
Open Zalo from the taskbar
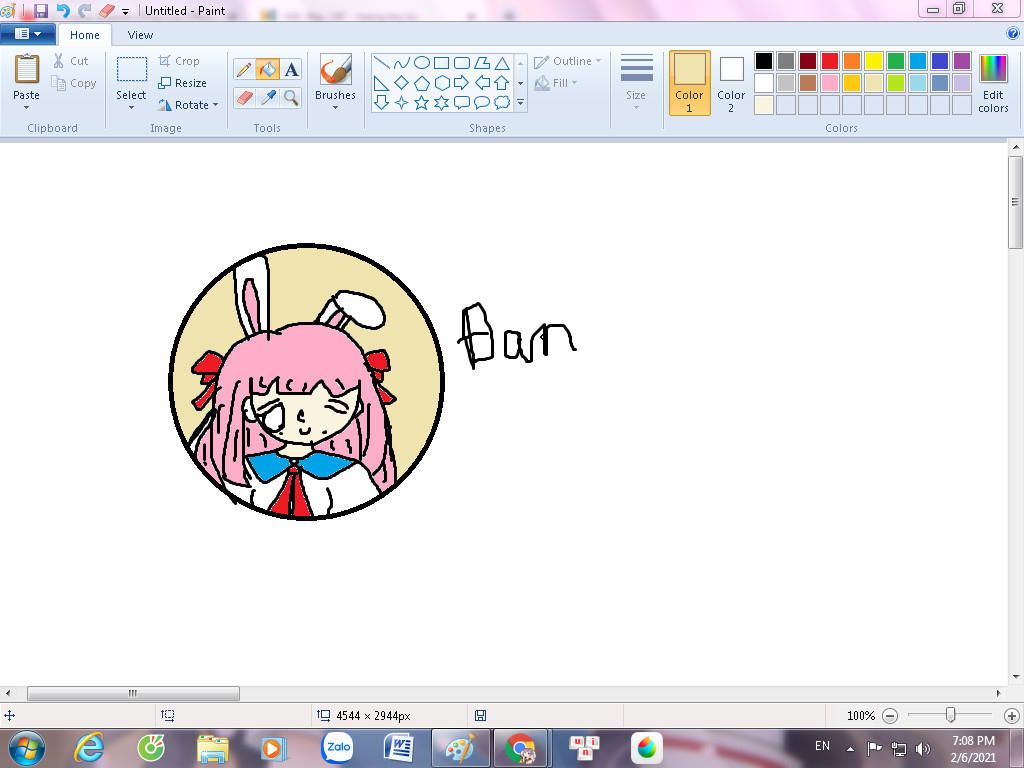(338, 748)
